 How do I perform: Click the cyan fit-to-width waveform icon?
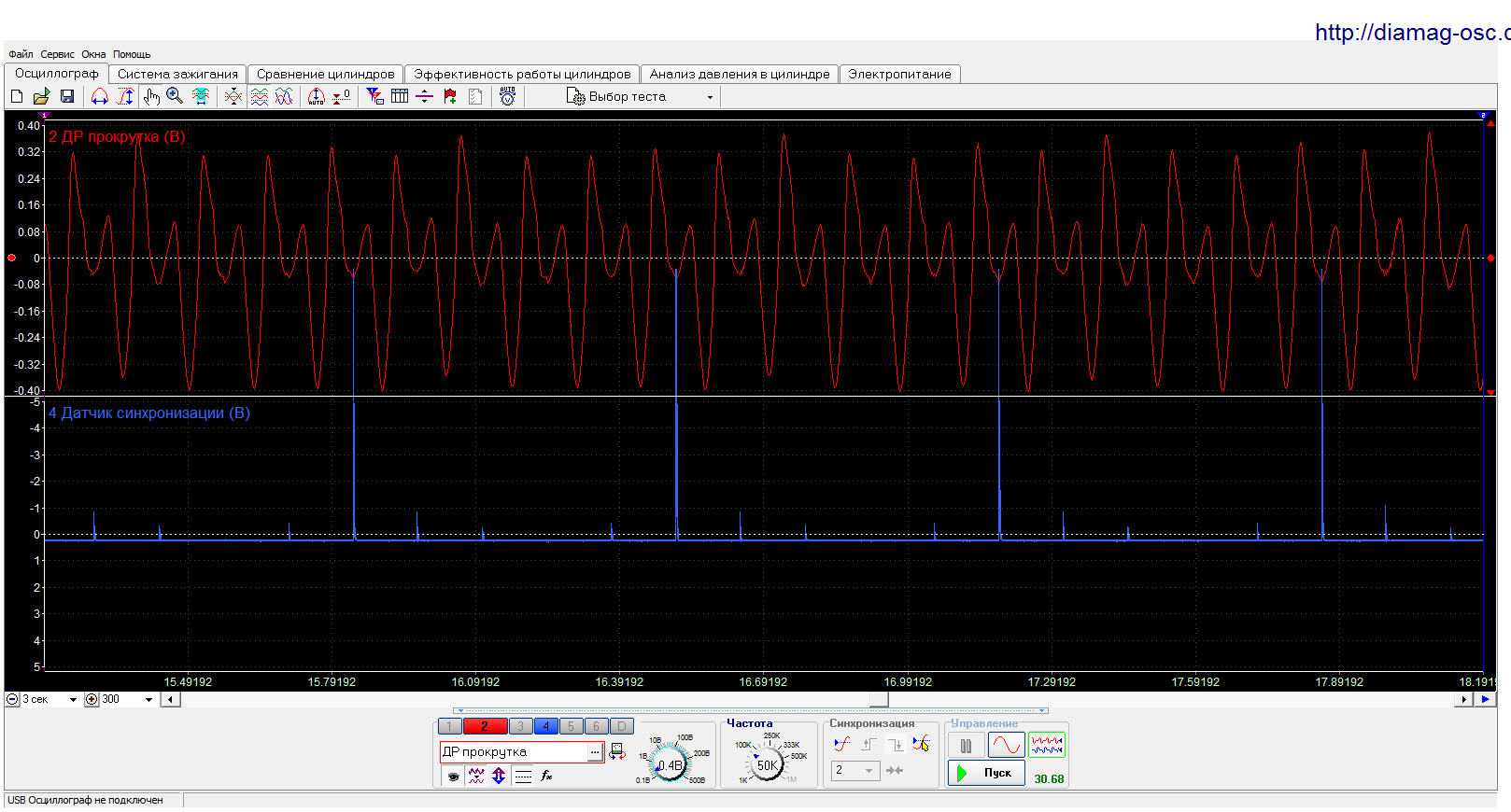200,96
